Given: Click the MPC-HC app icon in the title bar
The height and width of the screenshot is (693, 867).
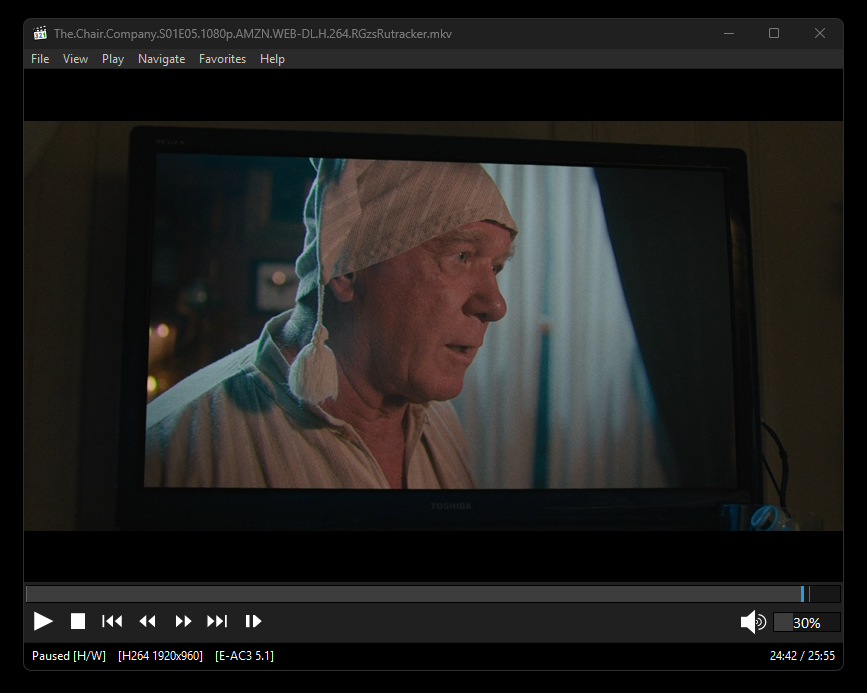Looking at the screenshot, I should coord(40,33).
